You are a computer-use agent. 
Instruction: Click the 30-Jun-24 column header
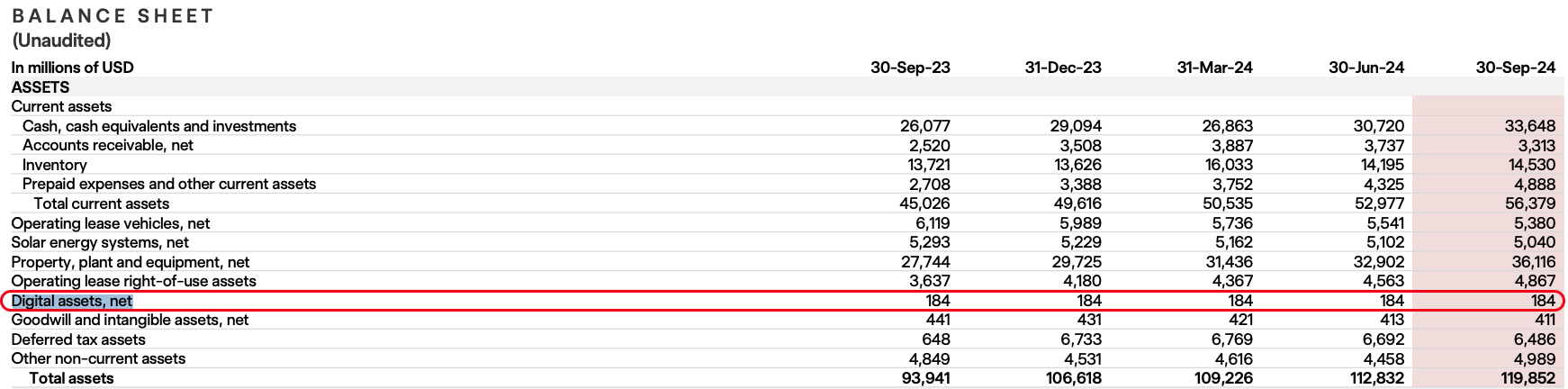coord(1366,68)
